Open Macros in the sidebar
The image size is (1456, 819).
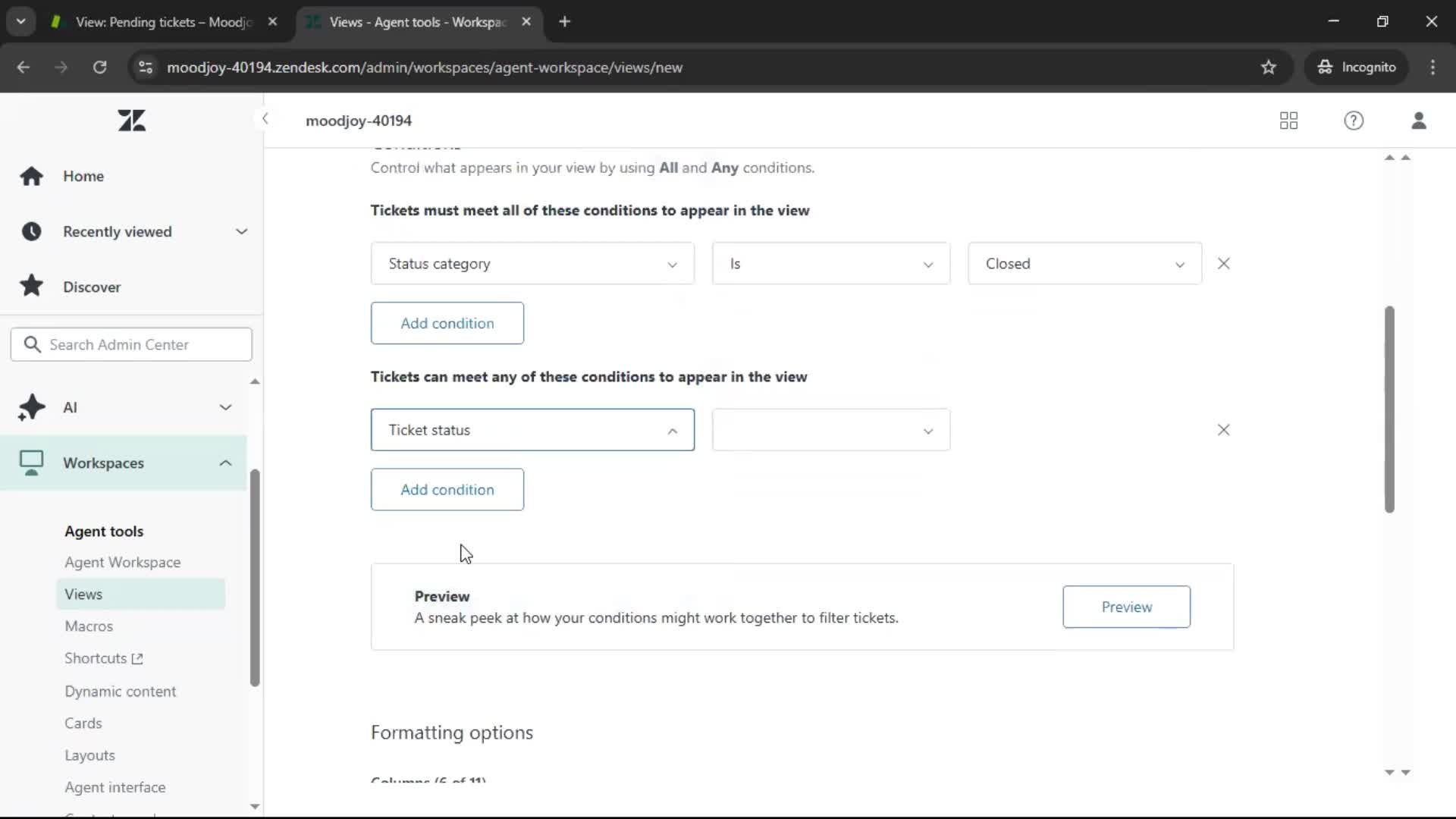(x=89, y=626)
